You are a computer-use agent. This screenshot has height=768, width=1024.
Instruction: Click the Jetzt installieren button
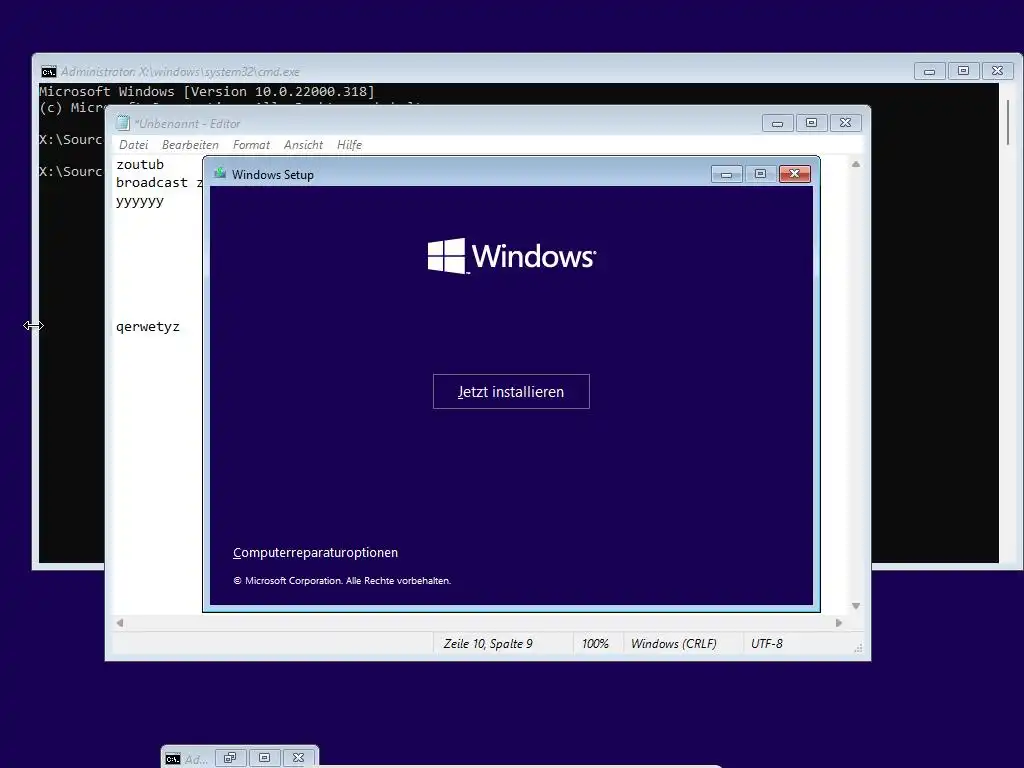click(511, 391)
